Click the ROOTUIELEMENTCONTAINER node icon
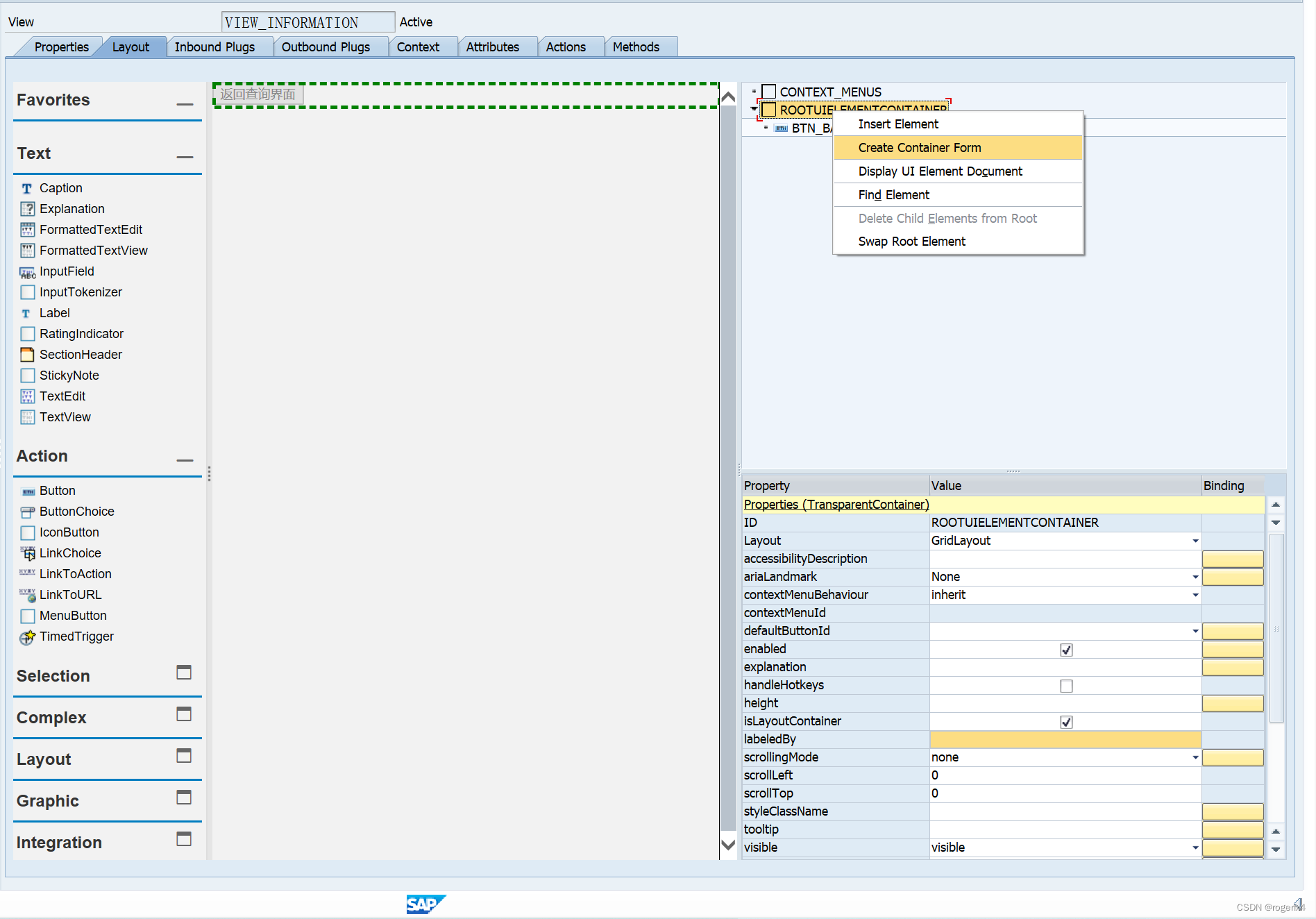The height and width of the screenshot is (919, 1316). 769,110
